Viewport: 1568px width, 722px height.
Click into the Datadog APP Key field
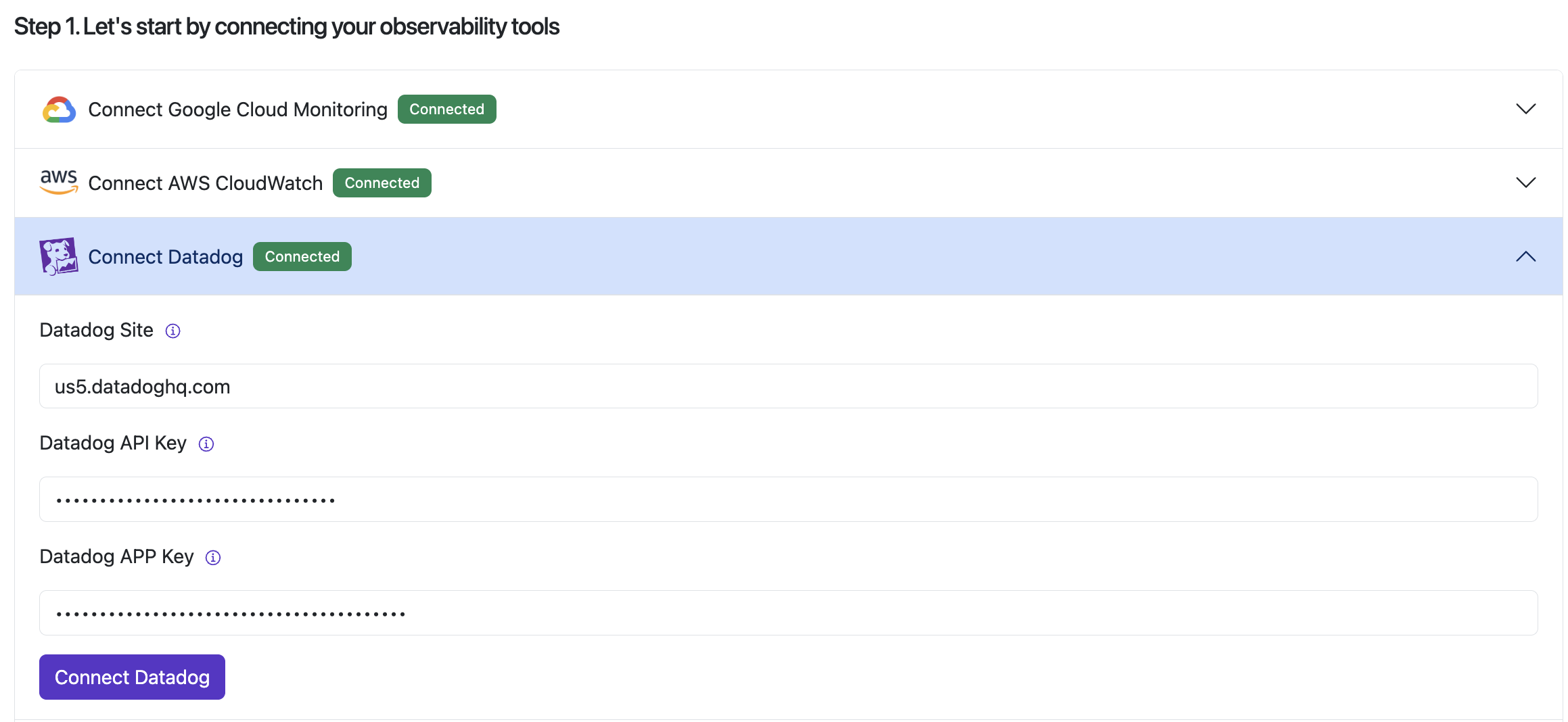tap(788, 613)
